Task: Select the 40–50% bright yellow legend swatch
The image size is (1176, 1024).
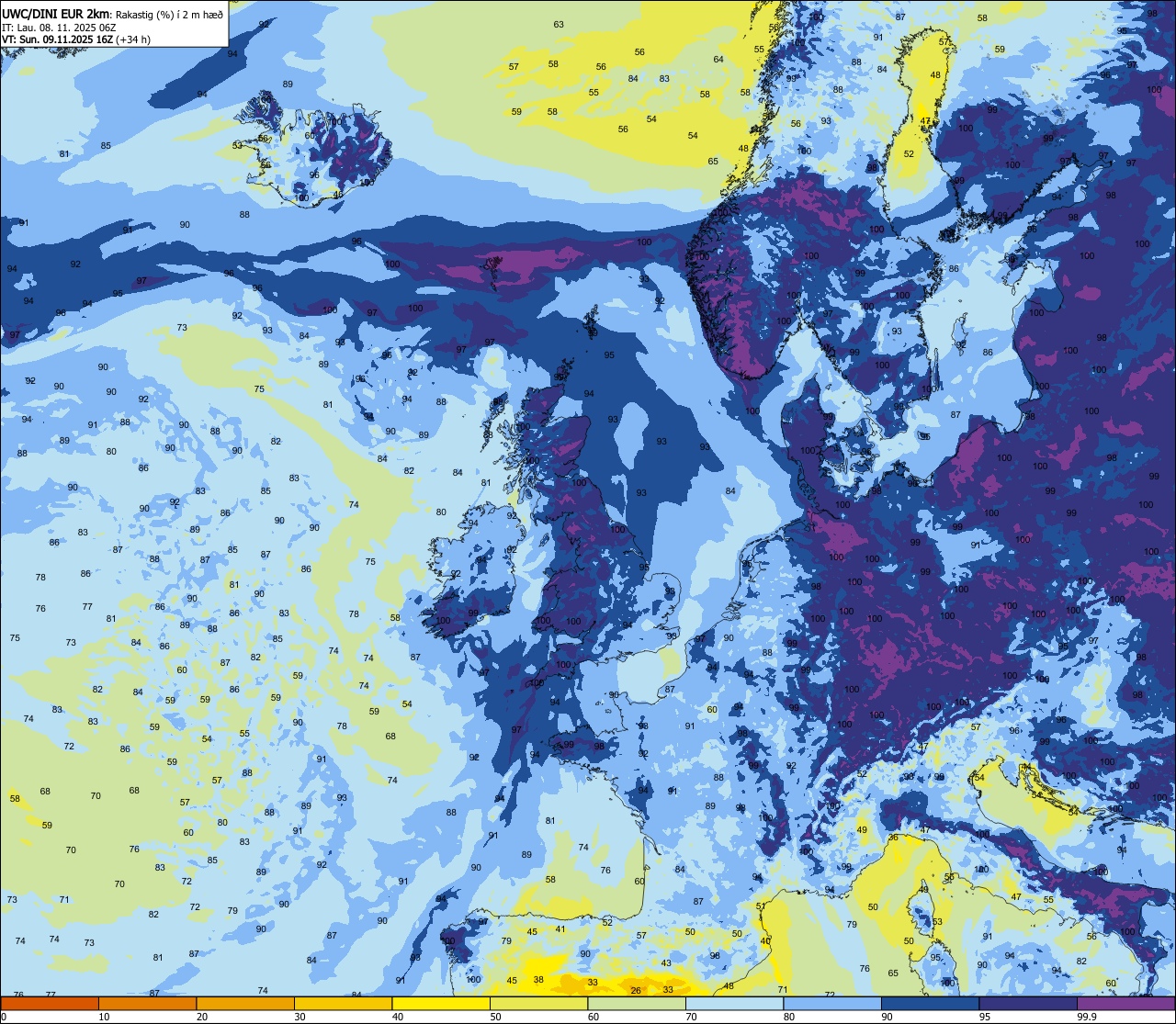Action: click(441, 1003)
